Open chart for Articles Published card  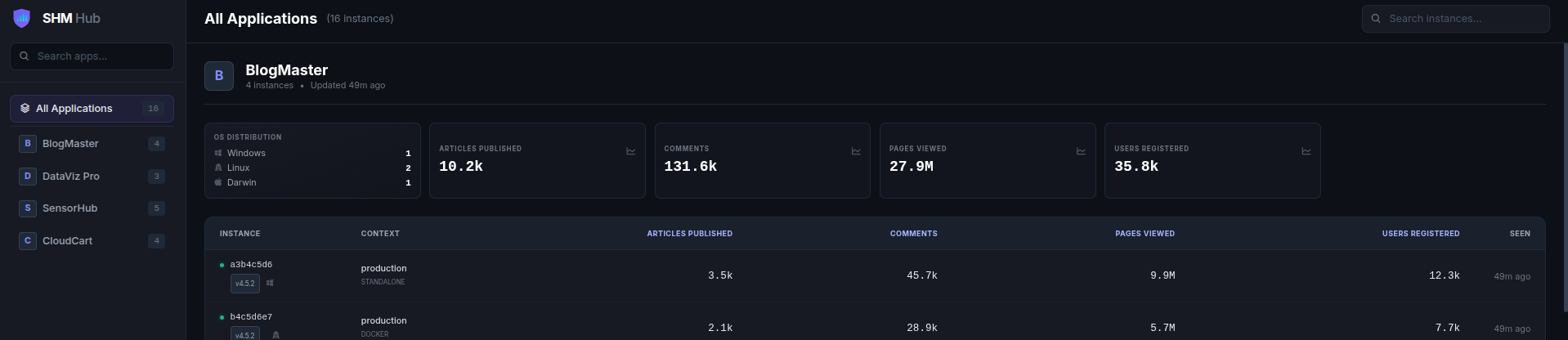[630, 151]
